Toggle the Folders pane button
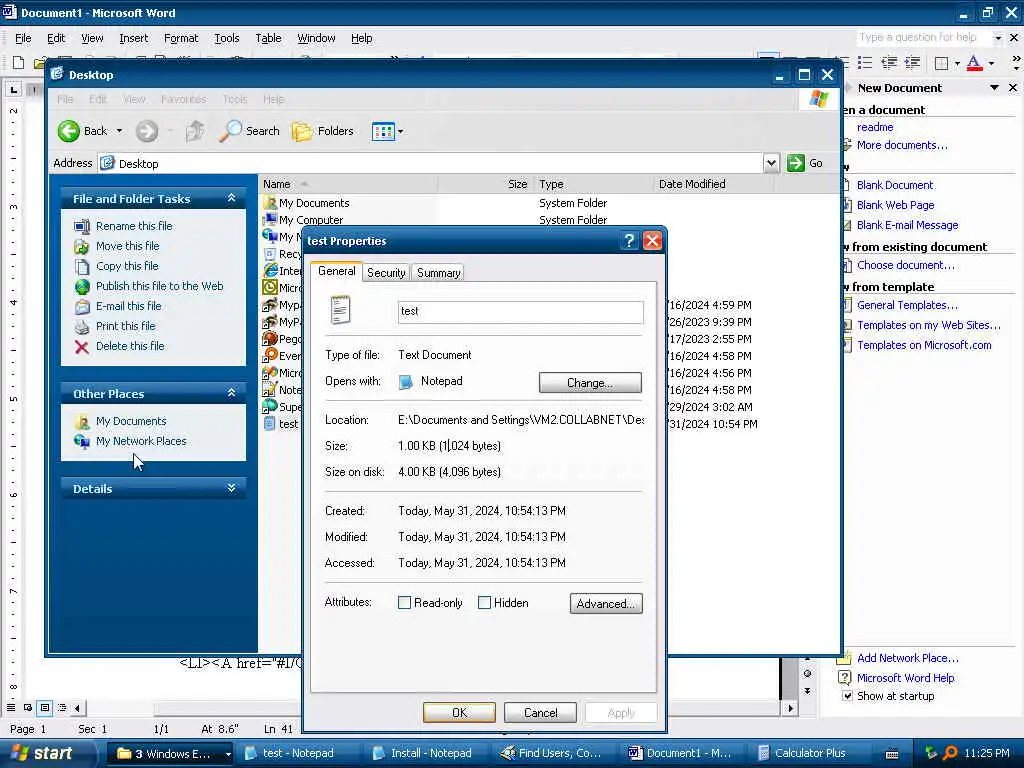Viewport: 1024px width, 768px height. pos(323,131)
